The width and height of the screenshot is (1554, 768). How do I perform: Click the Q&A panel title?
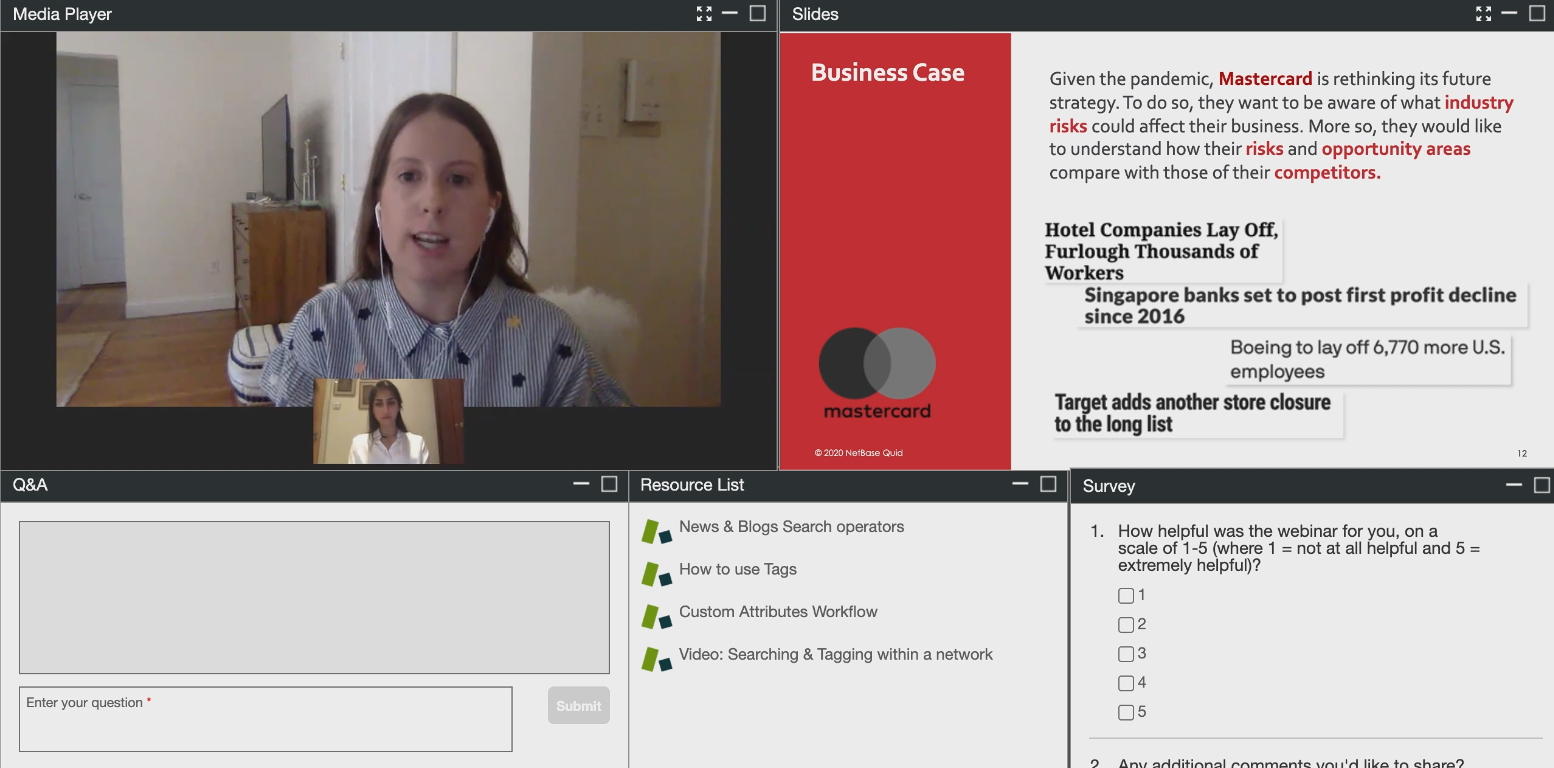[x=30, y=485]
